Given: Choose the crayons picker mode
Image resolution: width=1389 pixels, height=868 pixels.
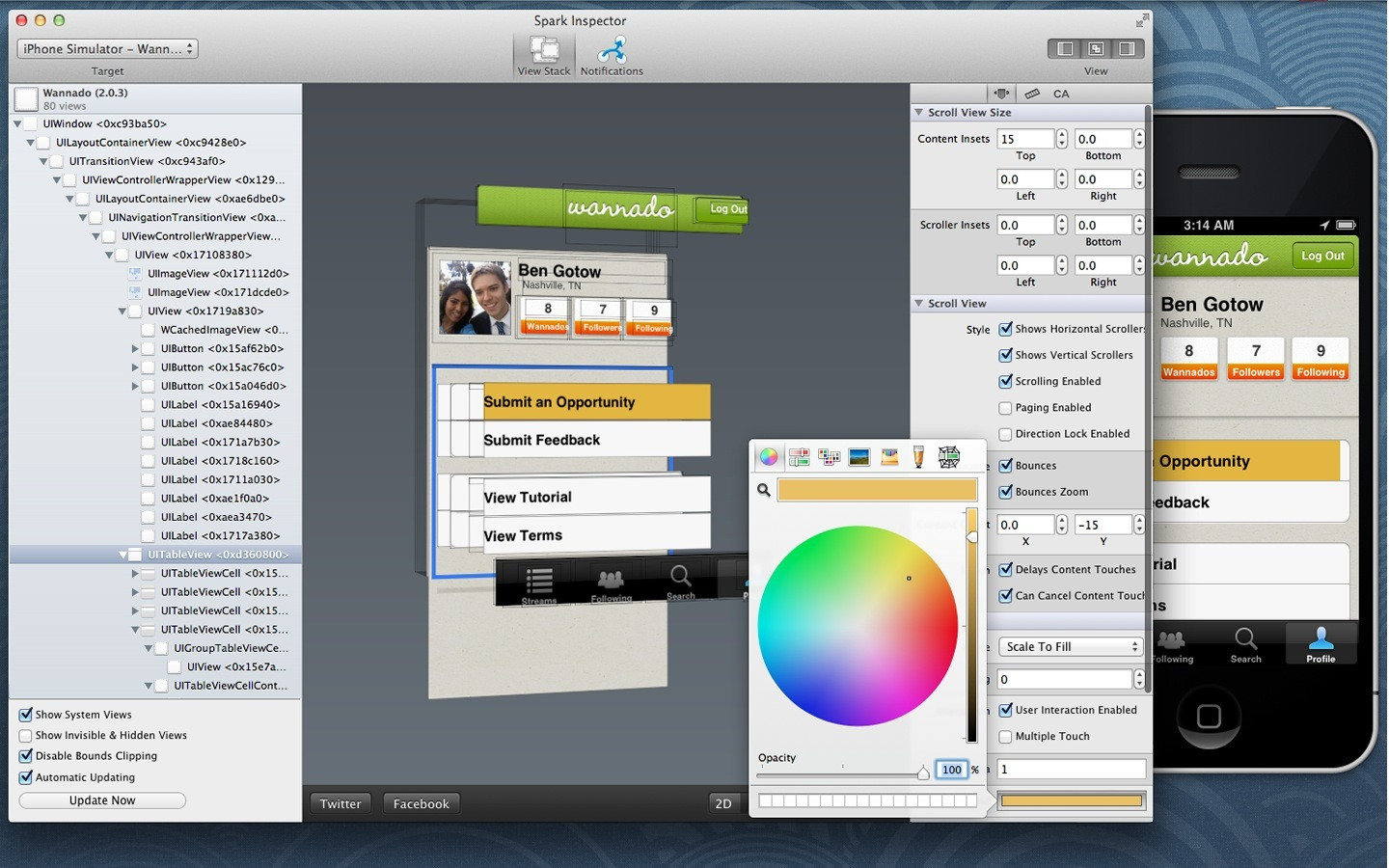Looking at the screenshot, I should click(889, 457).
